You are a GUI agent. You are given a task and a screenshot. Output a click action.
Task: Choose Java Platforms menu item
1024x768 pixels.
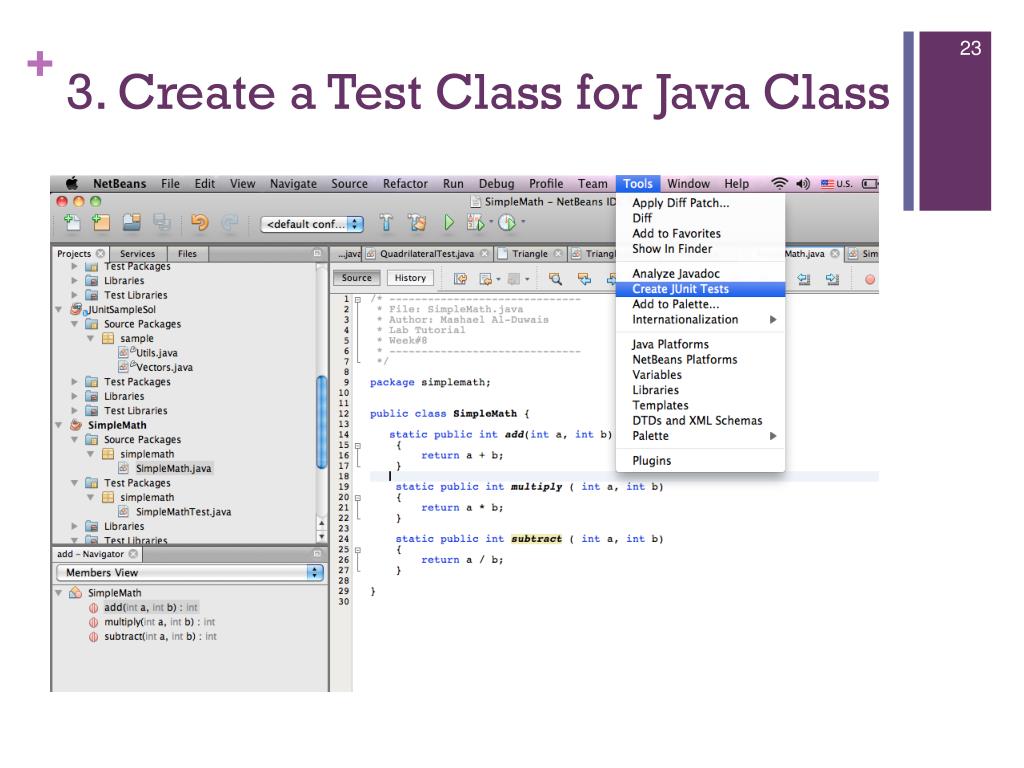tap(700, 344)
